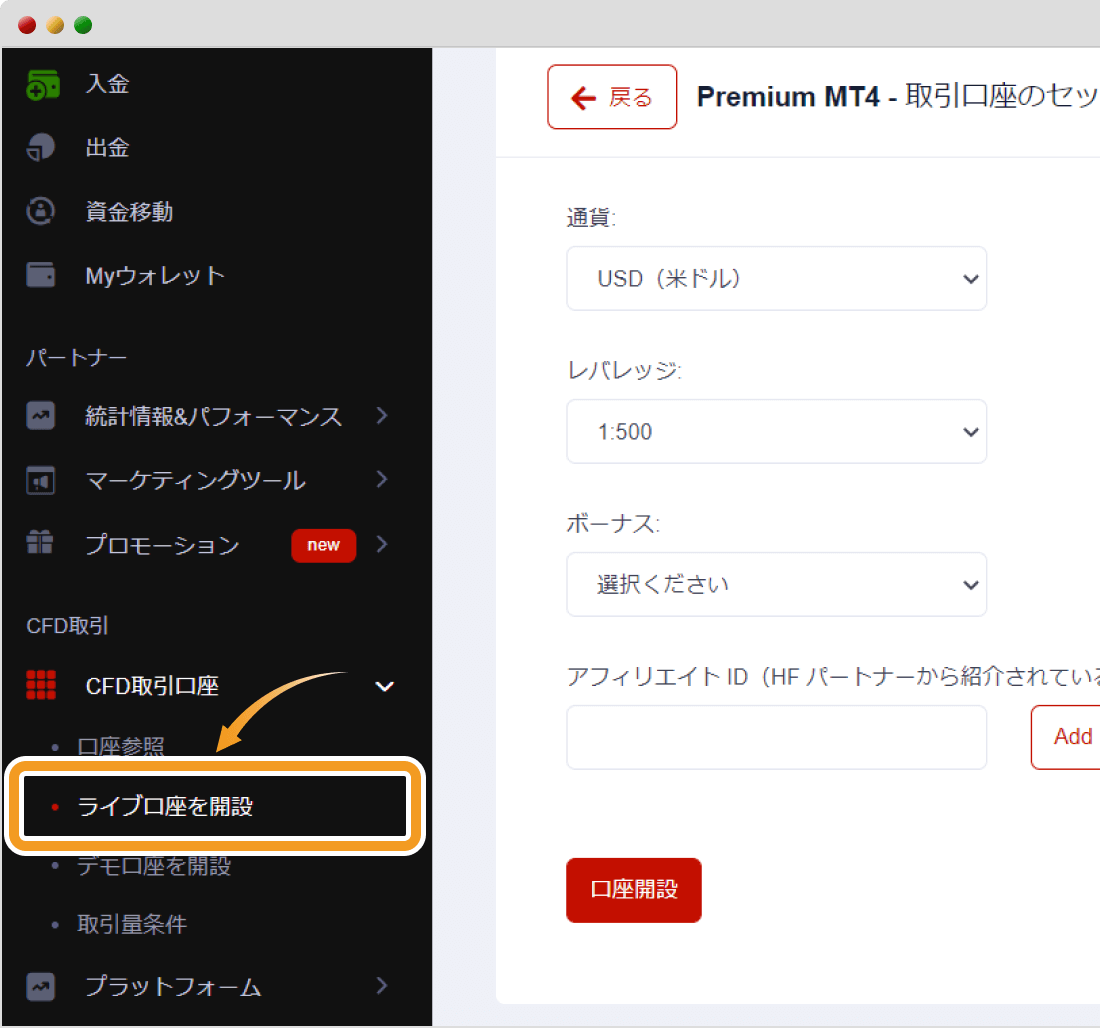Open the 入金 menu item

[x=107, y=84]
